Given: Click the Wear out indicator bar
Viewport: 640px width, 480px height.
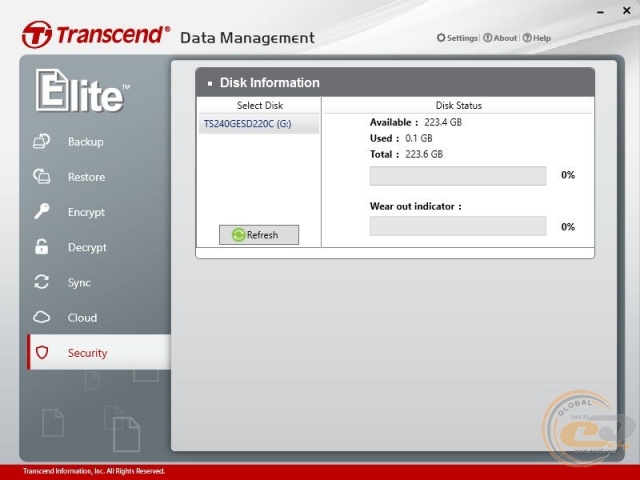Looking at the screenshot, I should [458, 226].
